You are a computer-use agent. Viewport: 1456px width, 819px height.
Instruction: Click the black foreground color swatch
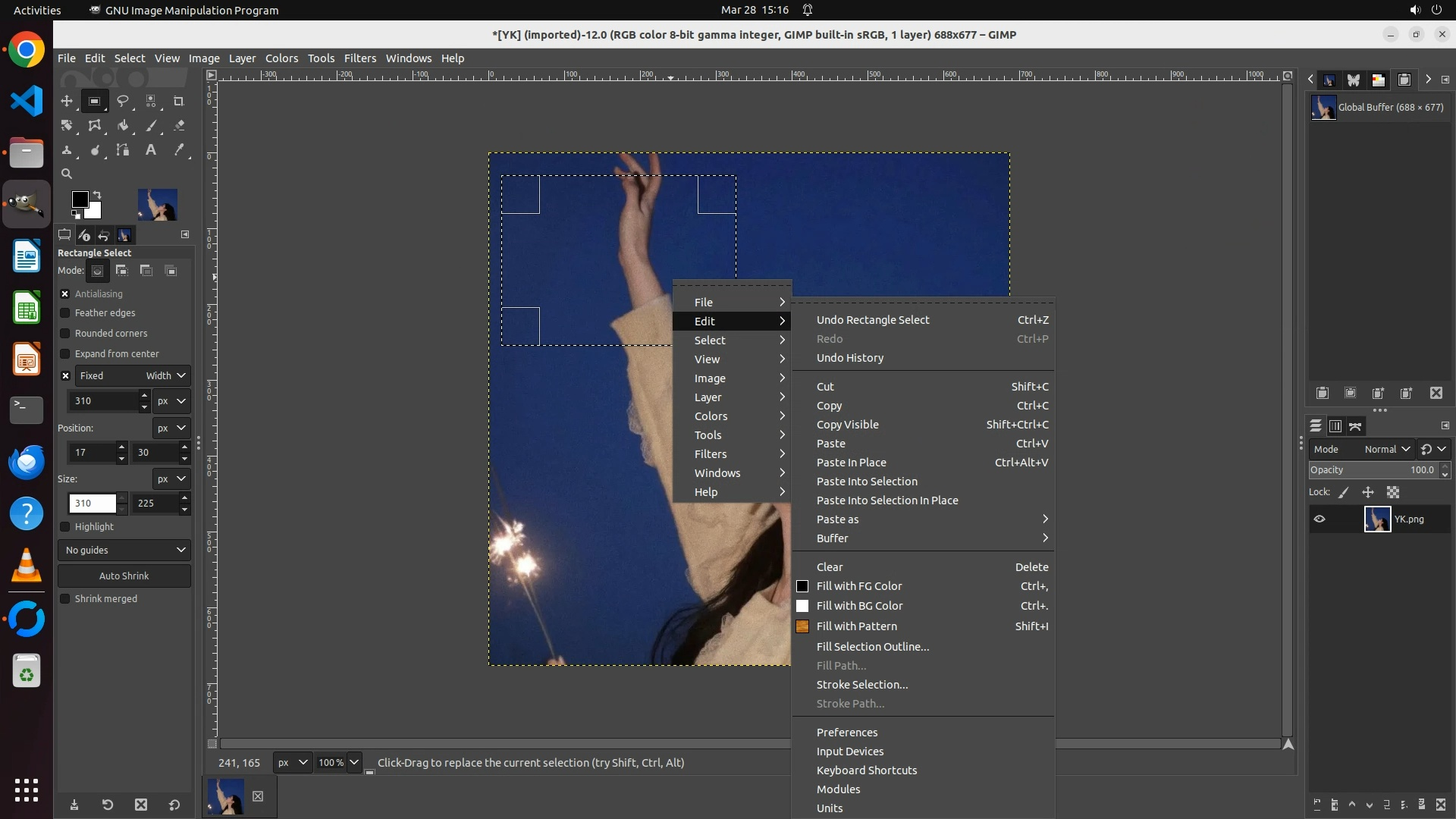pos(79,199)
